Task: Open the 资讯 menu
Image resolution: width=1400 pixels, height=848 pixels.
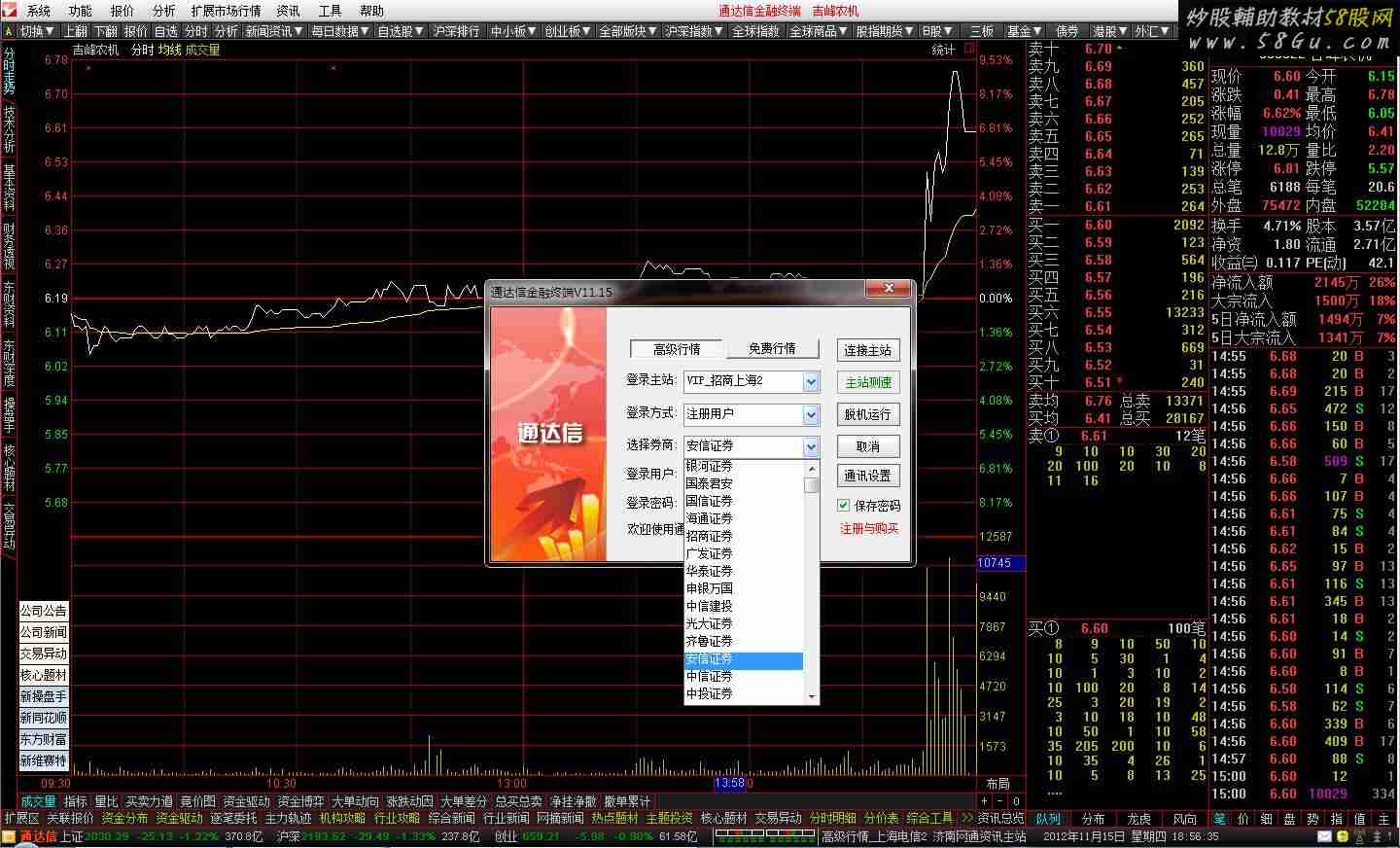Action: click(x=288, y=11)
